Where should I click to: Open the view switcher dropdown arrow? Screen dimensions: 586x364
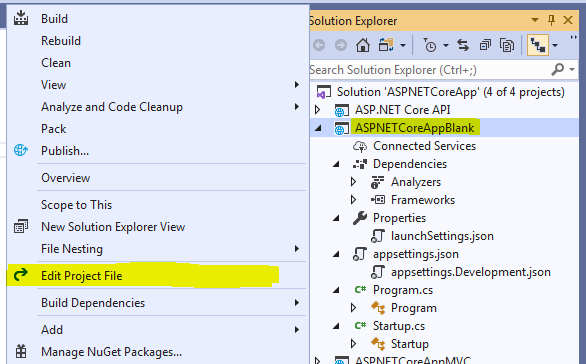(x=403, y=46)
